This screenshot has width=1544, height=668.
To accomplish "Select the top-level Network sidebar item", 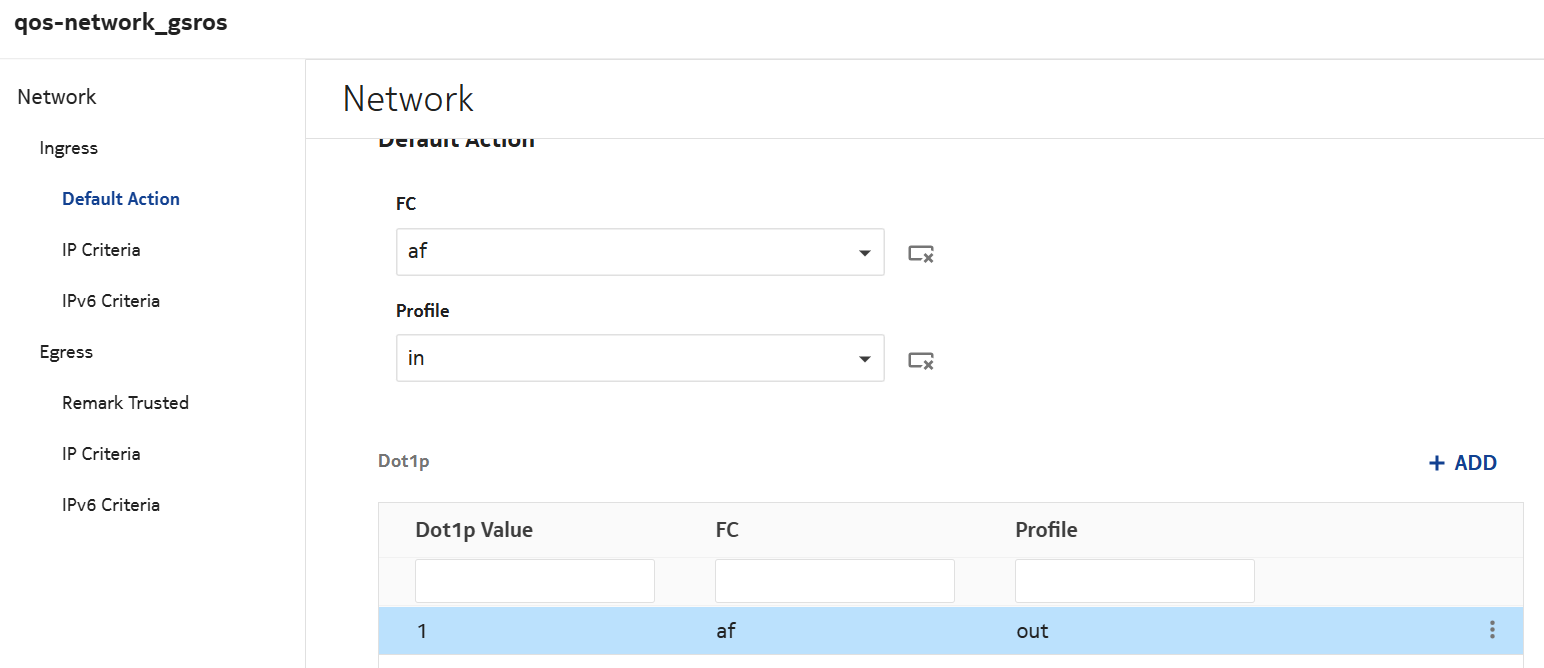I will click(57, 97).
